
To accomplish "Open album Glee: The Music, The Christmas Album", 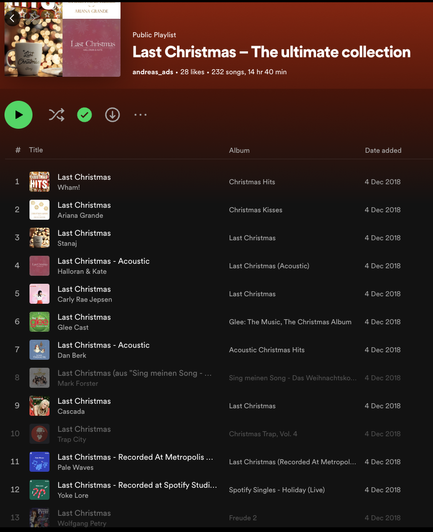I will pos(290,322).
